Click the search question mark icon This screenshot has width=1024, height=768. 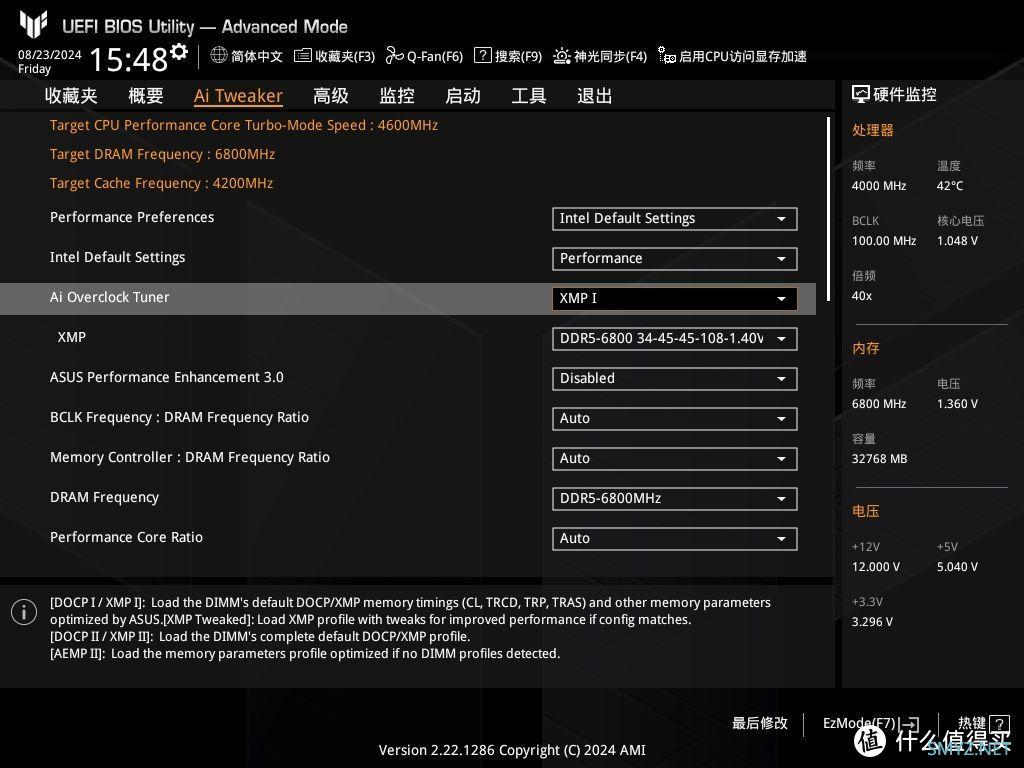tap(482, 55)
